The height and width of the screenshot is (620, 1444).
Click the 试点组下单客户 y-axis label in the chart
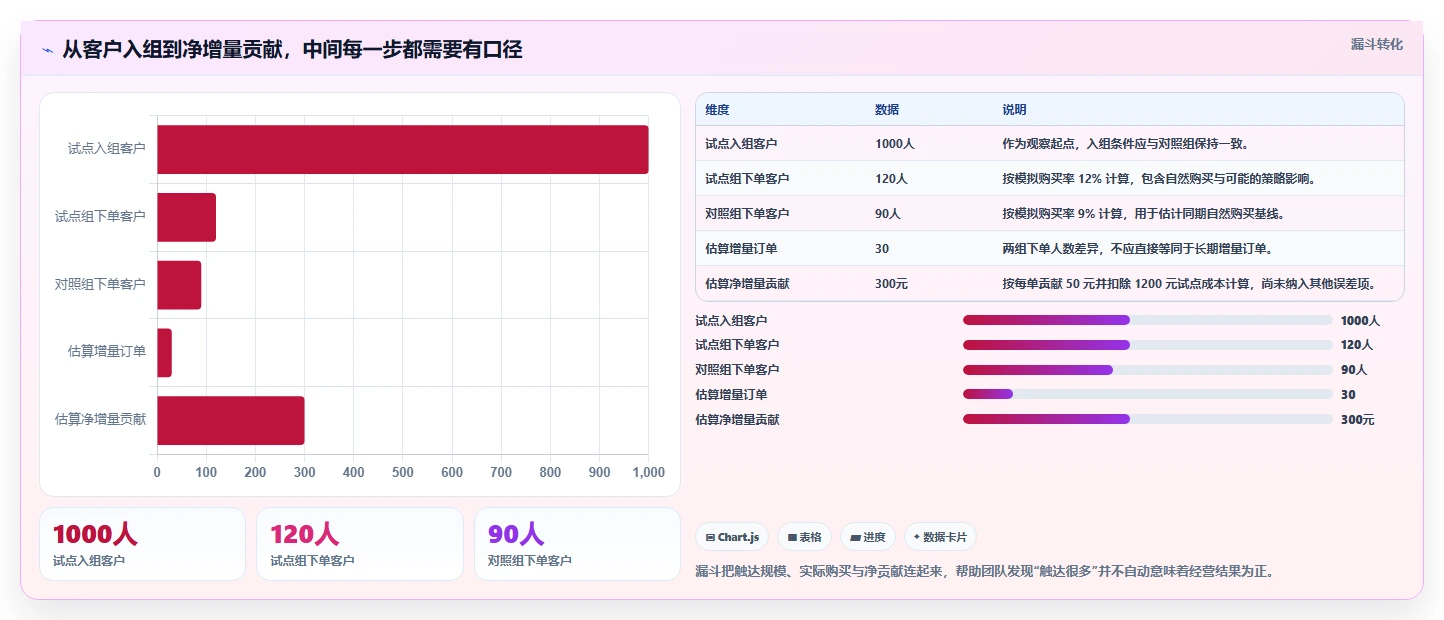click(x=100, y=217)
